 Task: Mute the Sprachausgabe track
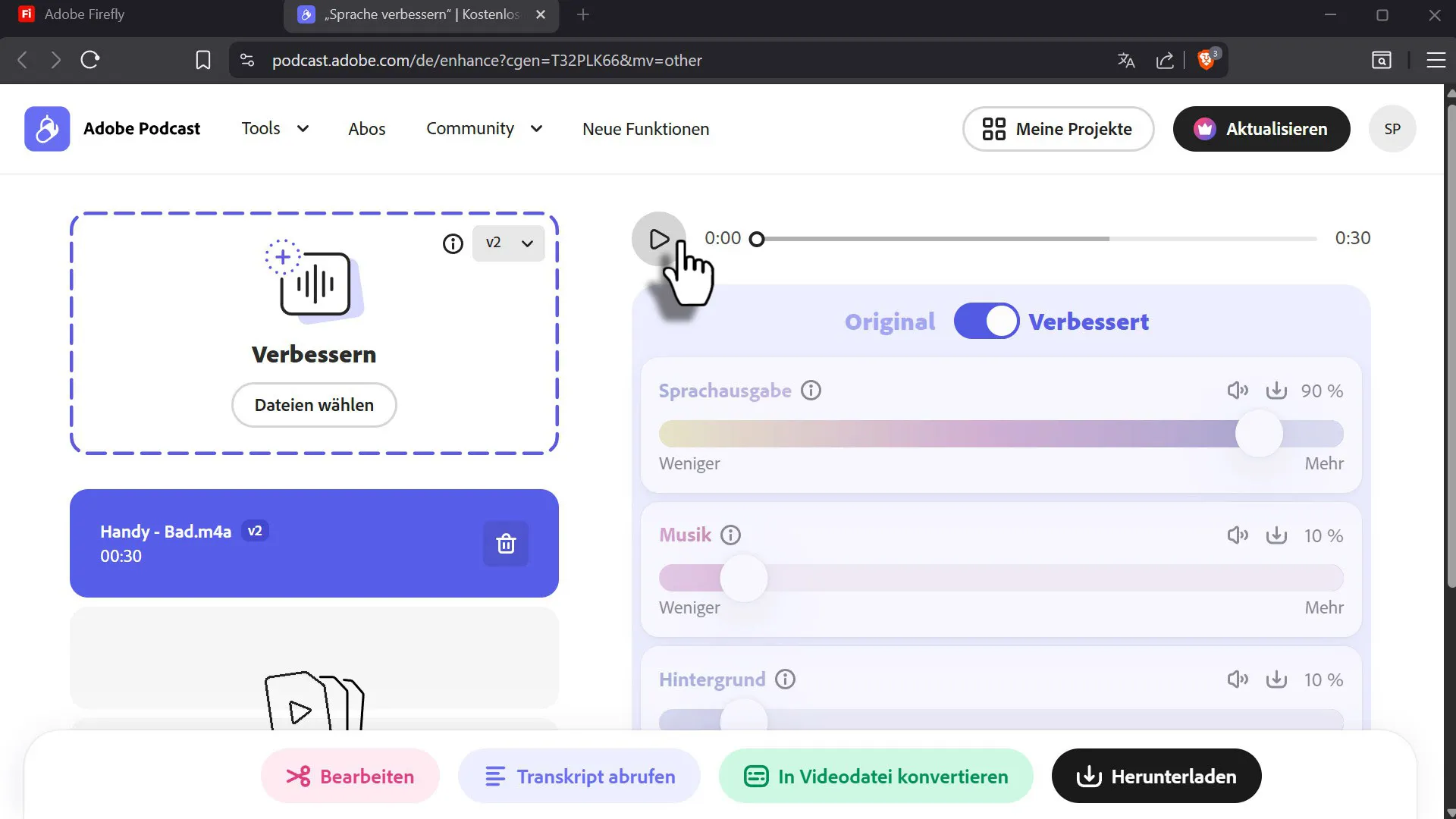tap(1238, 391)
